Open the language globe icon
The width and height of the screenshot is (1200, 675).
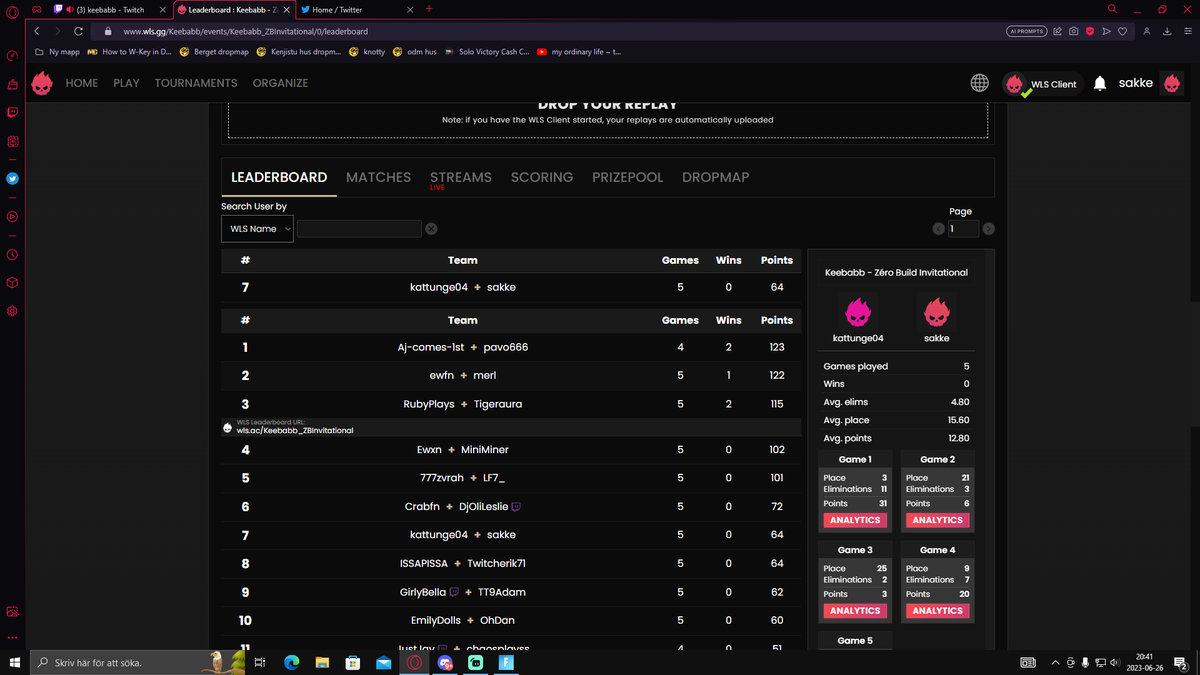click(980, 83)
